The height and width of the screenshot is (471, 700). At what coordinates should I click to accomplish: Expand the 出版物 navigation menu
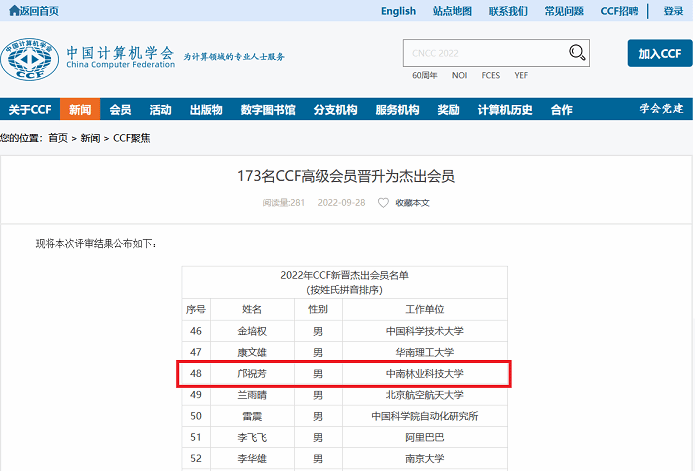(206, 110)
